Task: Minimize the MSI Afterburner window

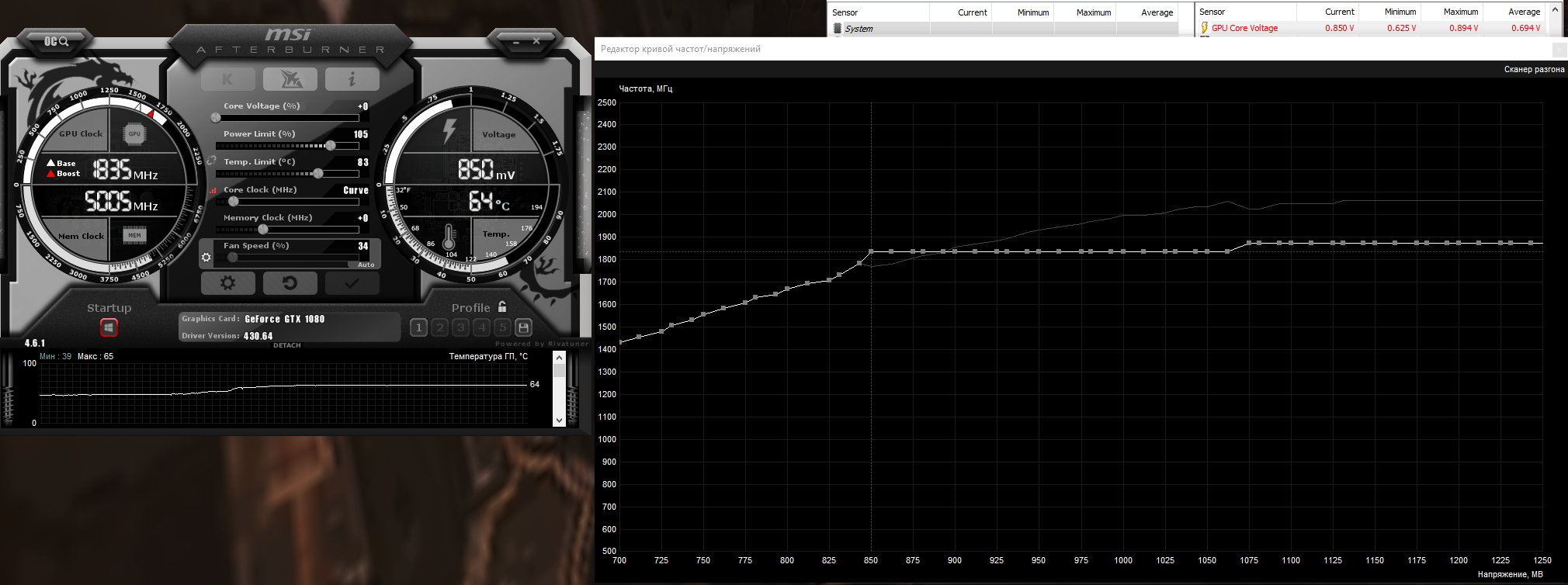Action: (516, 41)
